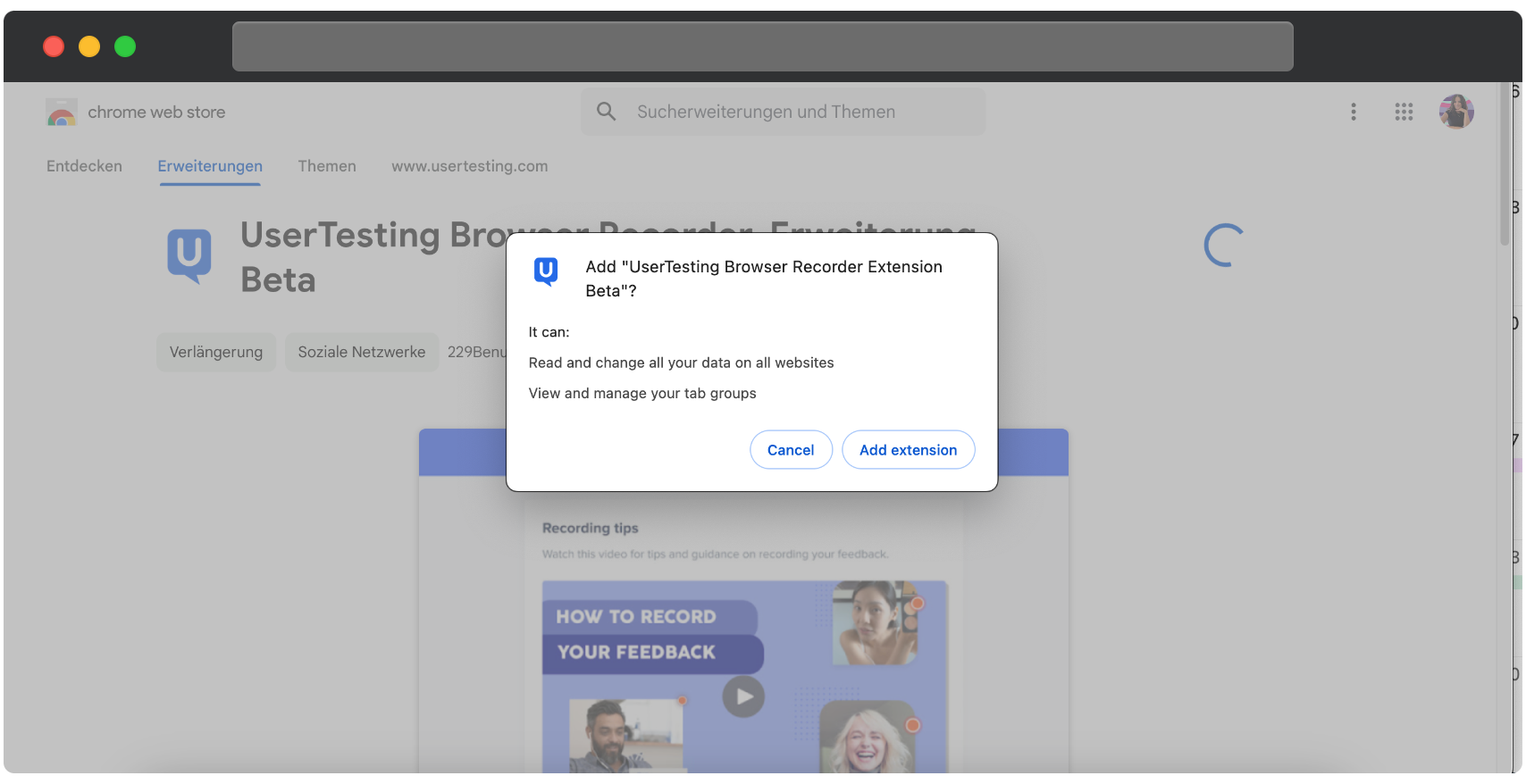Click the green maximize window button

point(125,46)
